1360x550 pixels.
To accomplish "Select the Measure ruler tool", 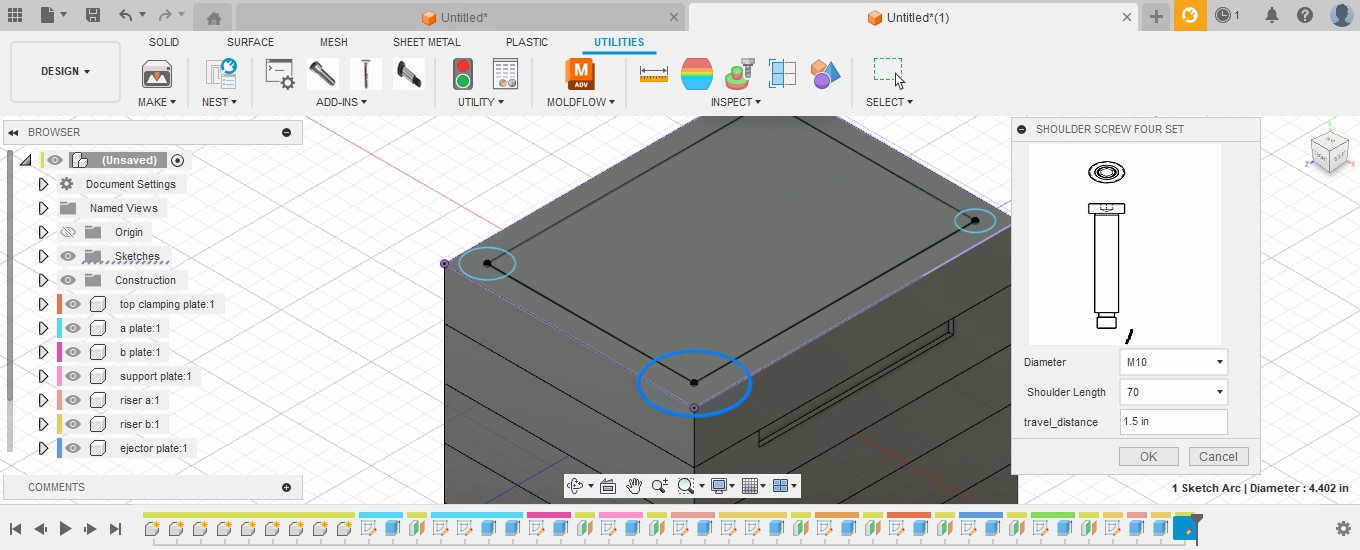I will click(654, 74).
